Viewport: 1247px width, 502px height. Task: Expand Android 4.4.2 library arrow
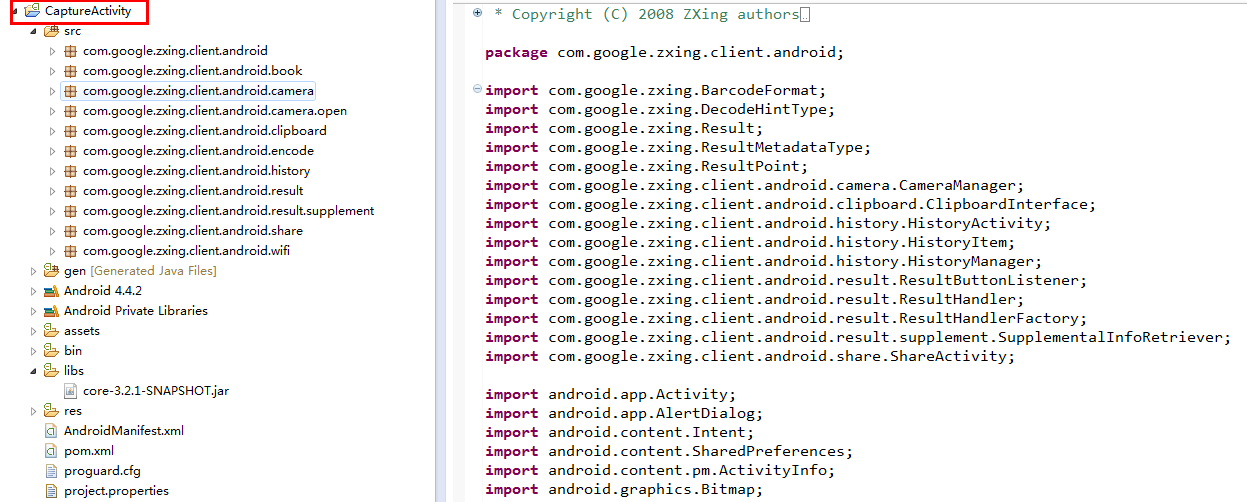click(x=34, y=291)
